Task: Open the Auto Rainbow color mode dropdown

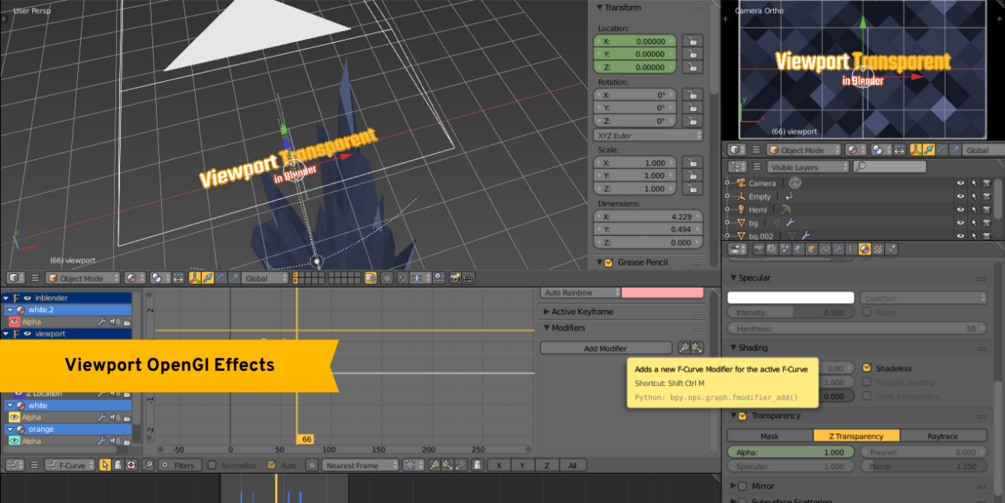Action: (x=580, y=293)
